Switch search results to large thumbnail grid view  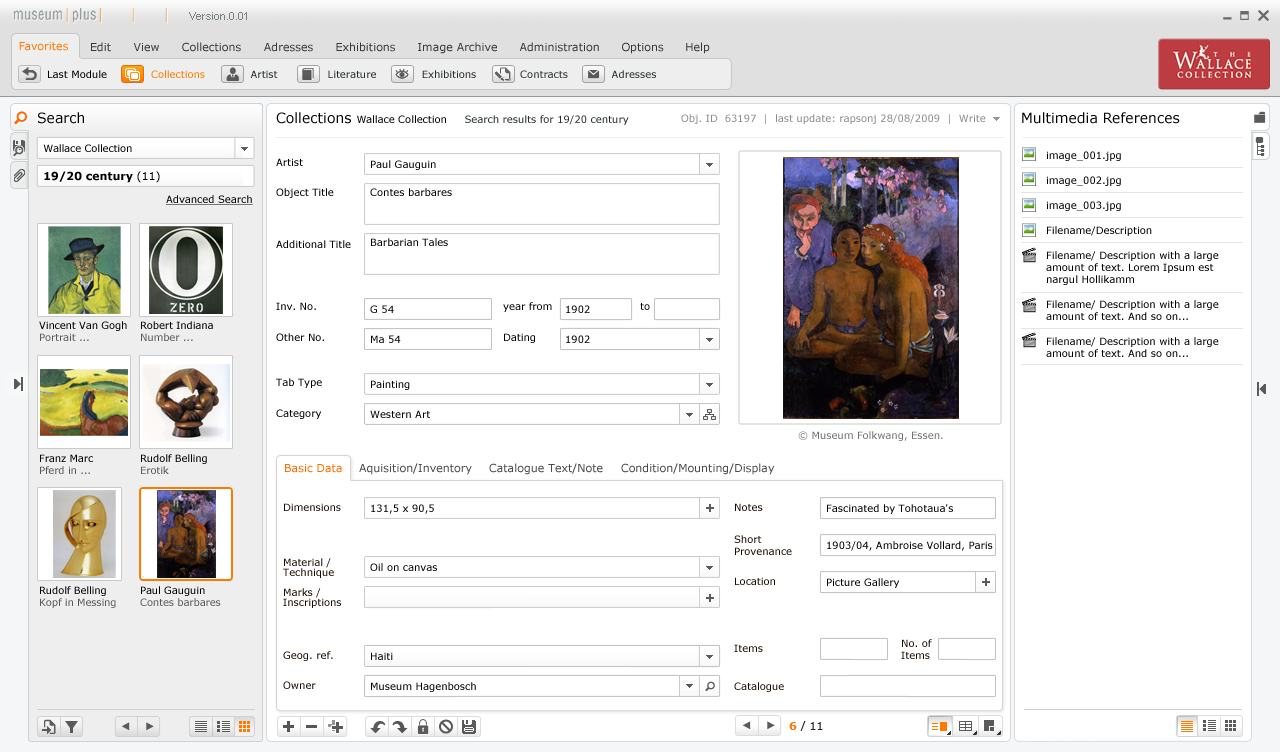[x=244, y=727]
